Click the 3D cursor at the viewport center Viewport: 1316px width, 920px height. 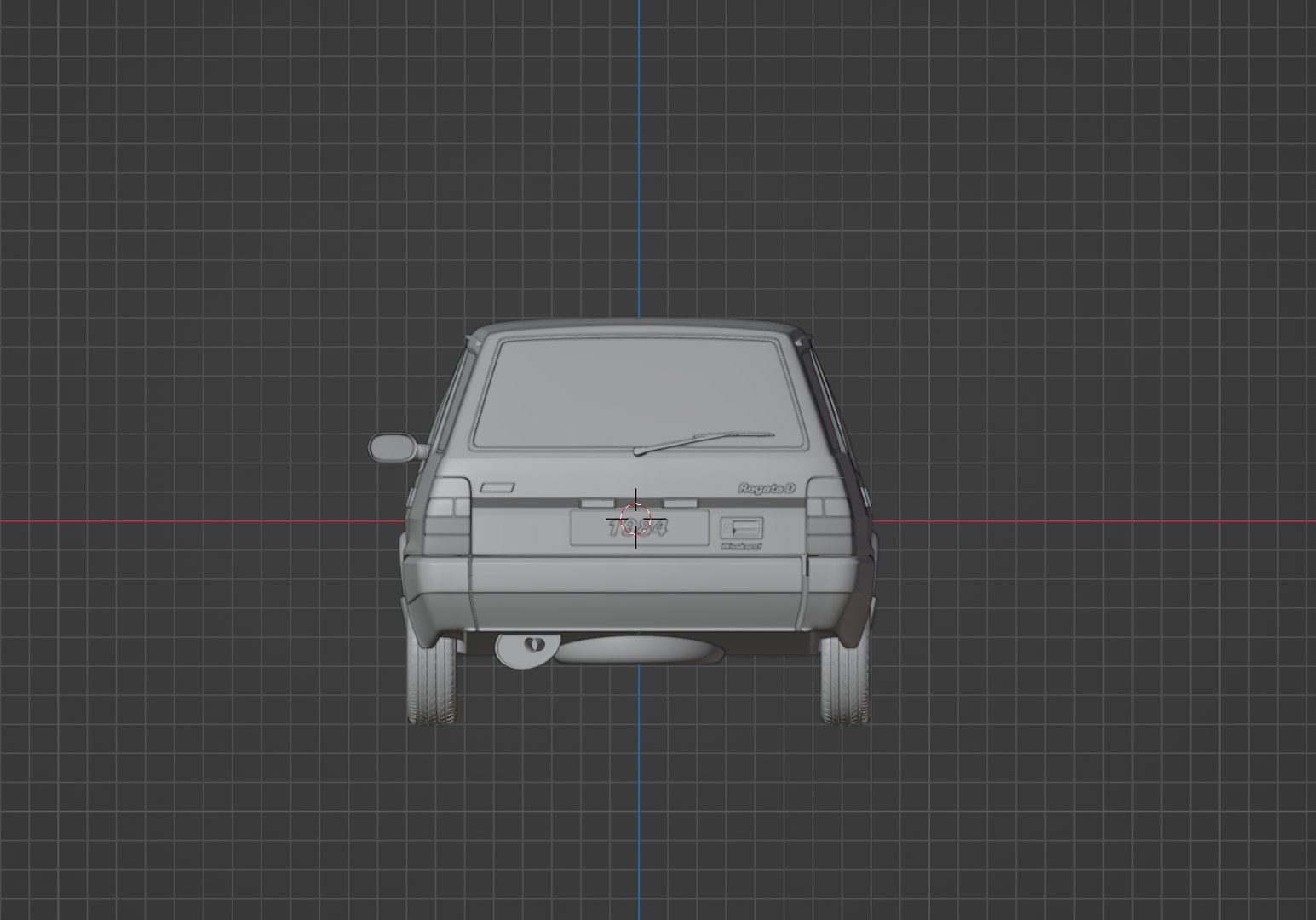coord(635,518)
